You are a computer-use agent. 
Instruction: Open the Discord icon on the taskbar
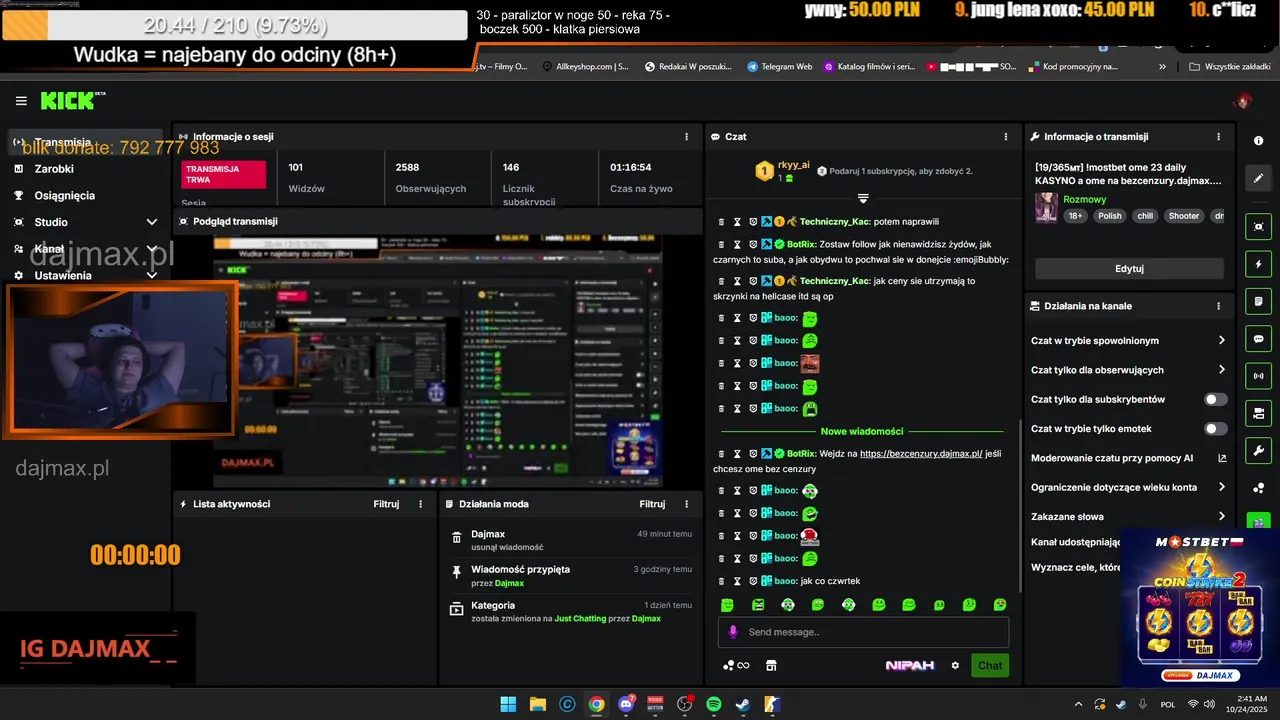(627, 704)
